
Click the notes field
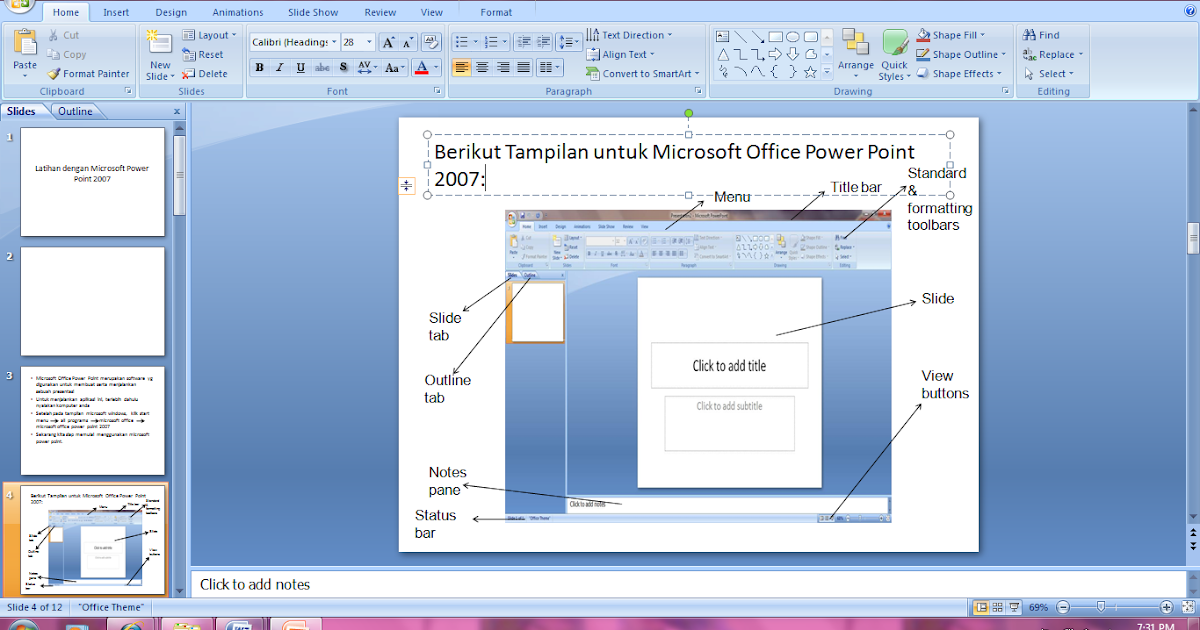[690, 584]
